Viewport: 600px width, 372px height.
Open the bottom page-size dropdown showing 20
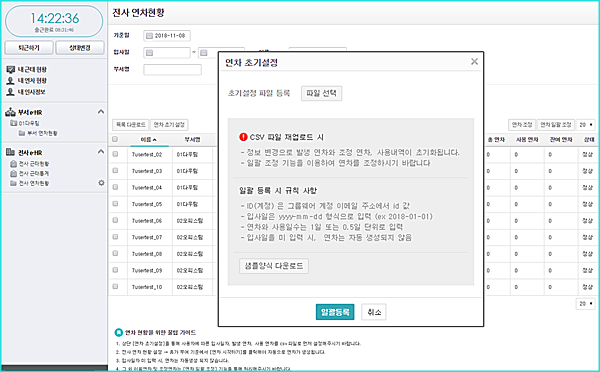point(585,303)
